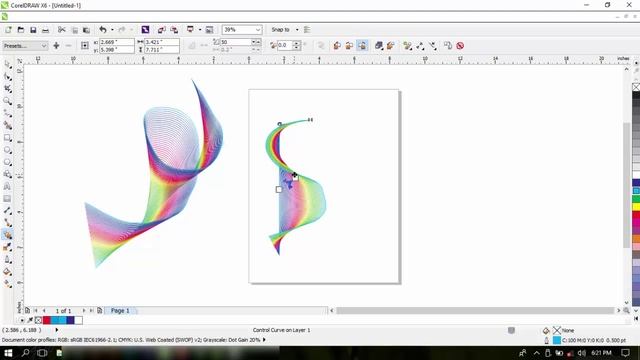Select the Ellipse tool

tap(7, 150)
